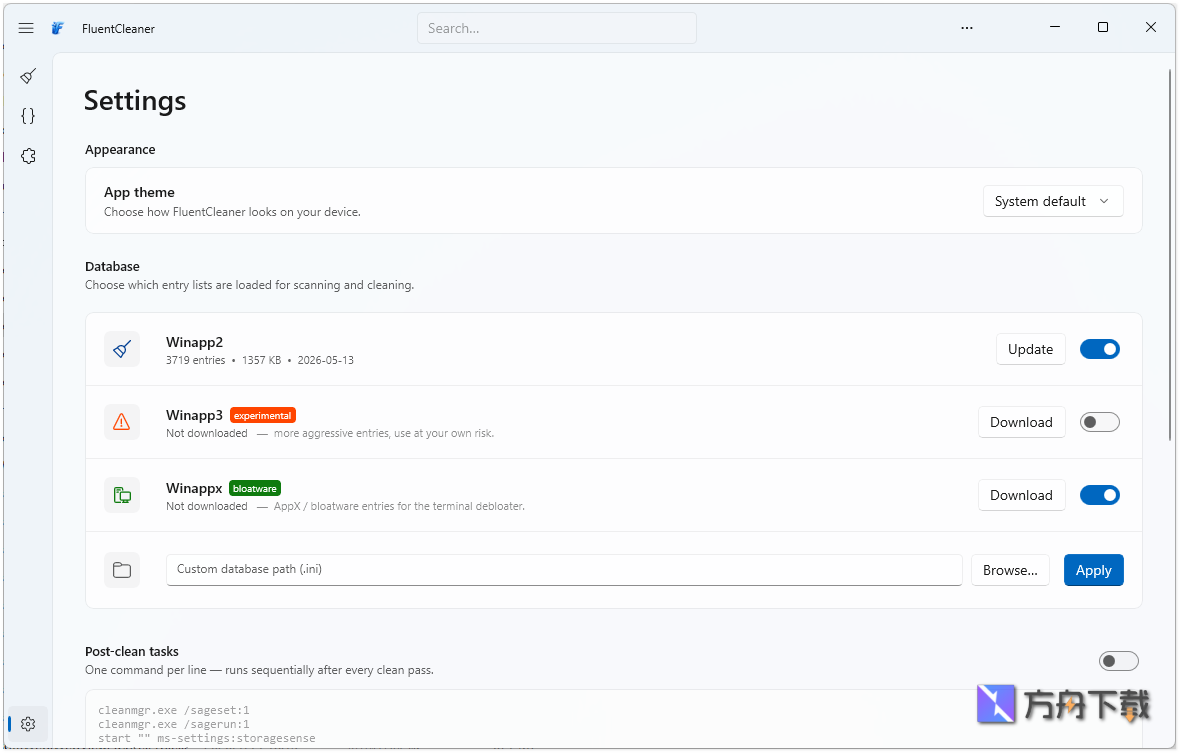Click the Winapp2 broom icon
Viewport: 1180px width, 753px height.
pyautogui.click(x=122, y=349)
